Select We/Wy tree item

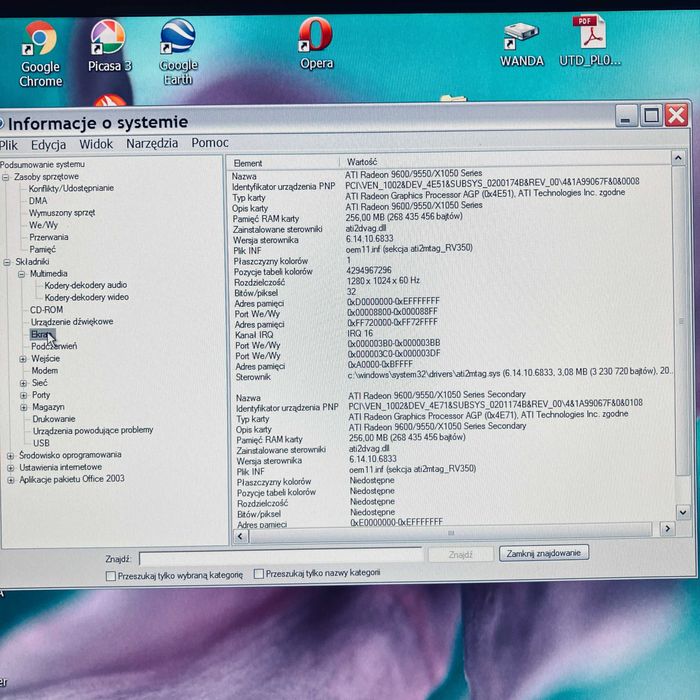[43, 225]
